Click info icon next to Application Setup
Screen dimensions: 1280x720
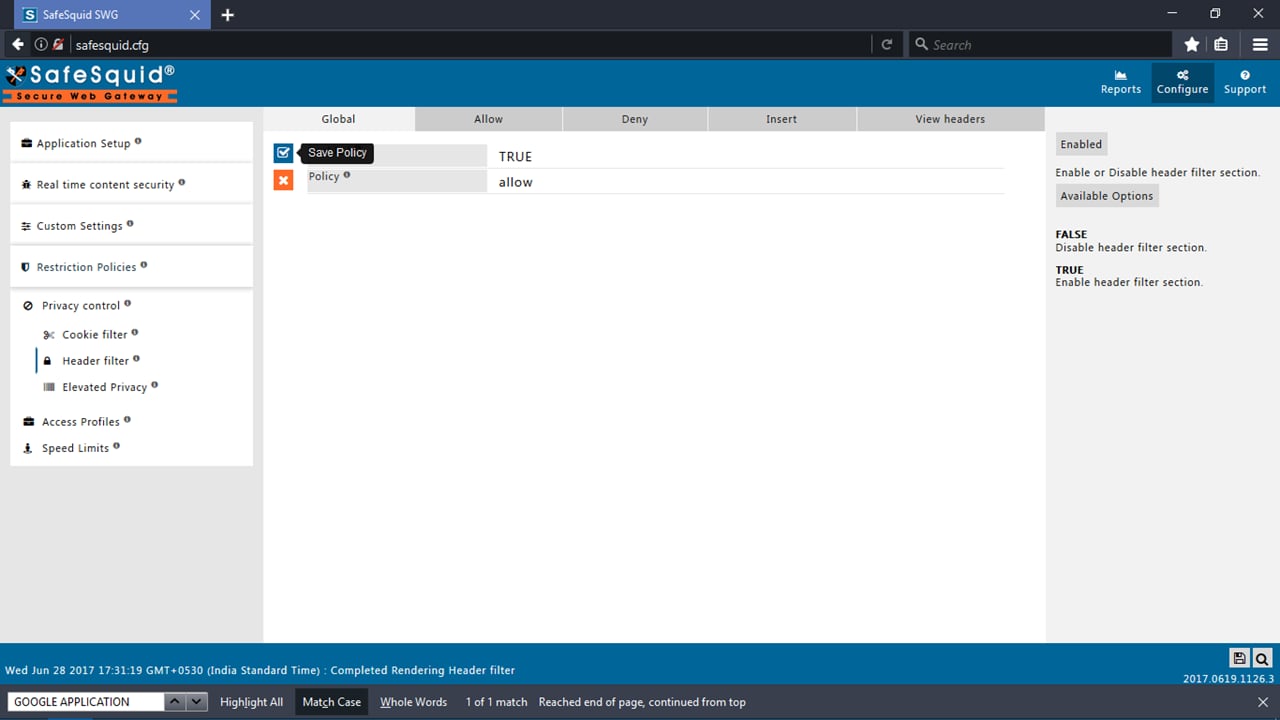point(138,141)
